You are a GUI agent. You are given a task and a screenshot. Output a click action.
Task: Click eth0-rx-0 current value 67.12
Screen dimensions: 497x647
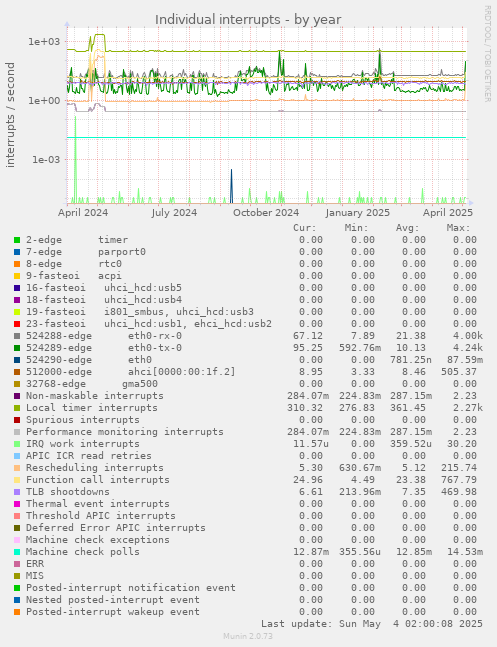[x=308, y=335]
